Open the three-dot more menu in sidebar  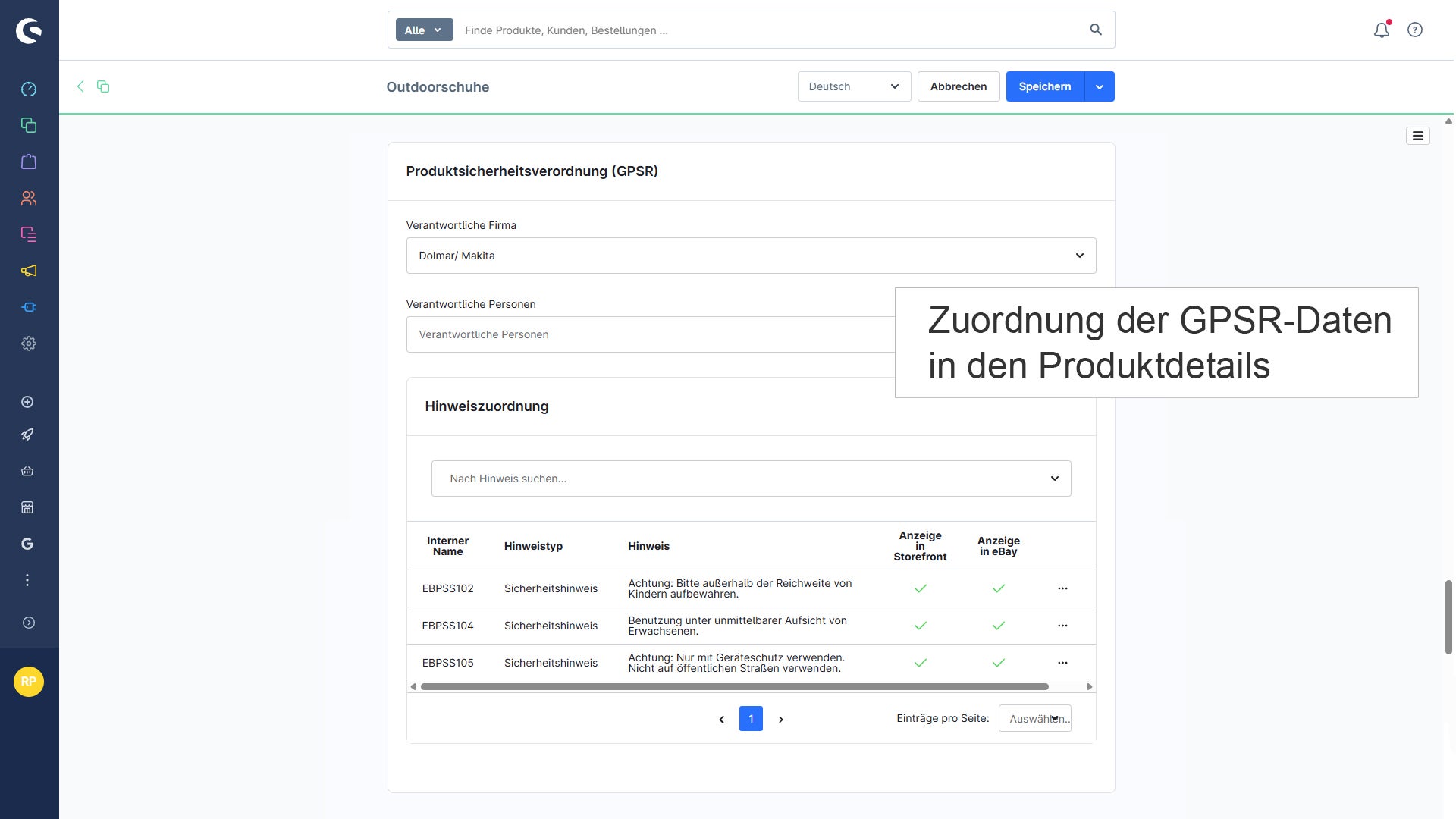27,580
